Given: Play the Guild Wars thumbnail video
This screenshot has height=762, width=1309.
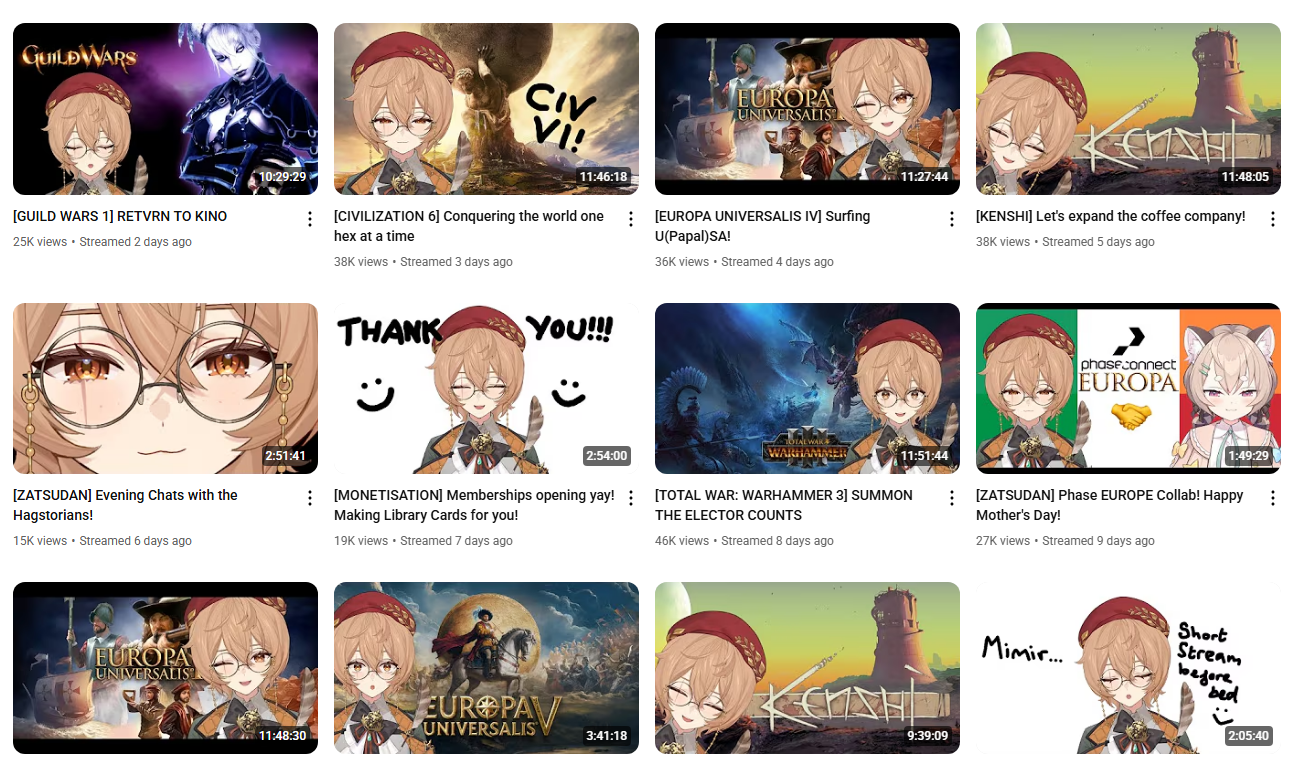Looking at the screenshot, I should pos(165,109).
